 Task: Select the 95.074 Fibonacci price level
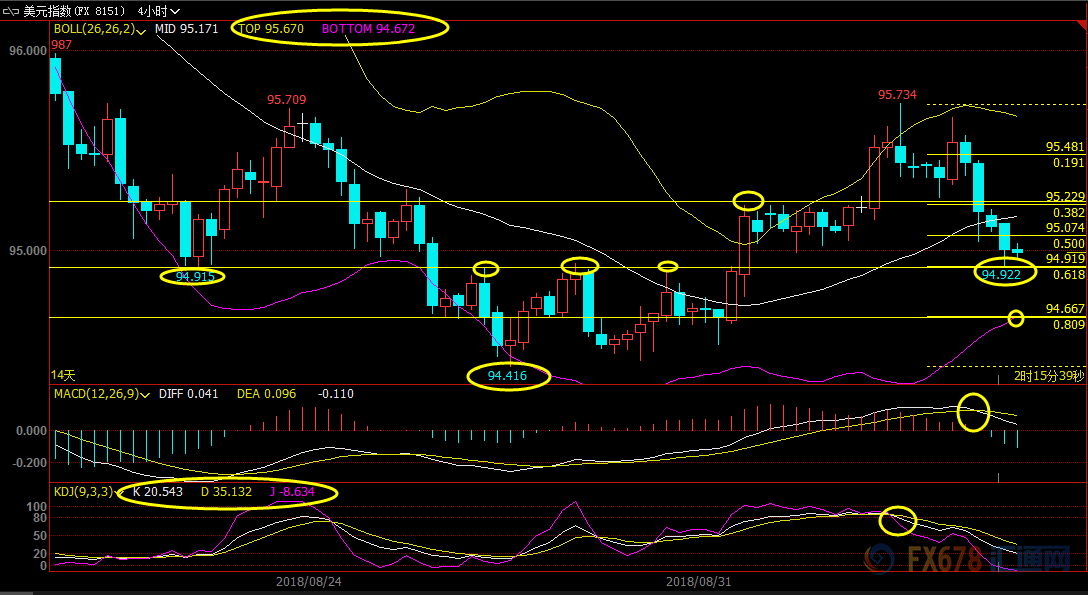pyautogui.click(x=1065, y=228)
